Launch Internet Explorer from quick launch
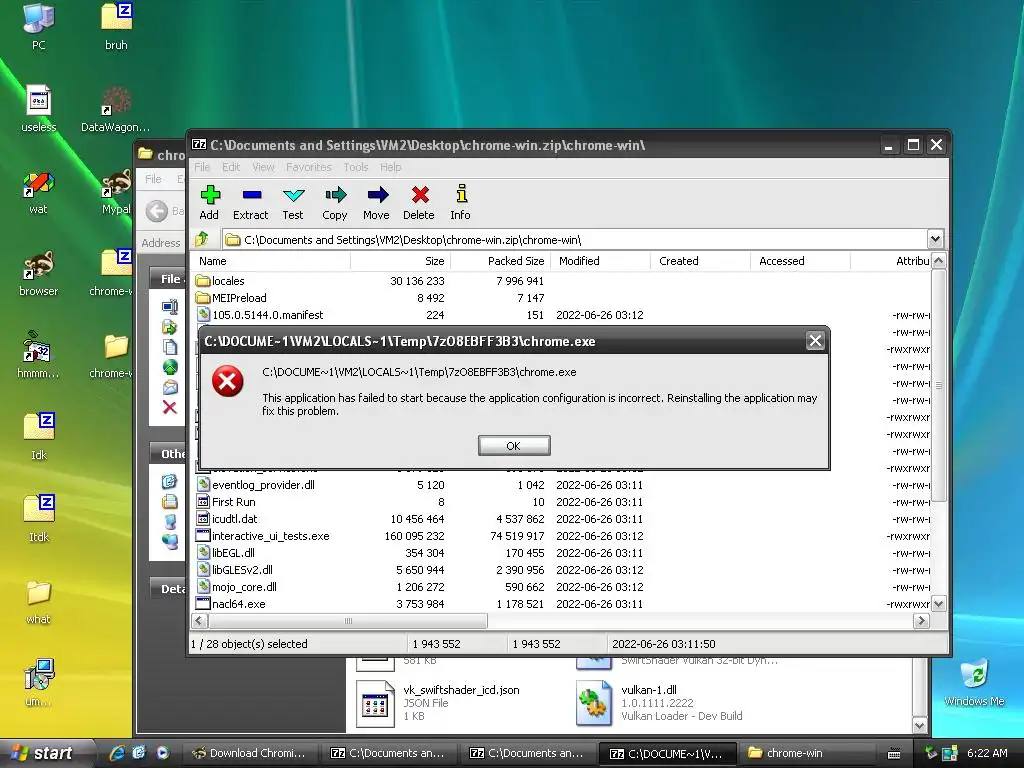Screen dimensions: 1024x768 tap(118, 753)
